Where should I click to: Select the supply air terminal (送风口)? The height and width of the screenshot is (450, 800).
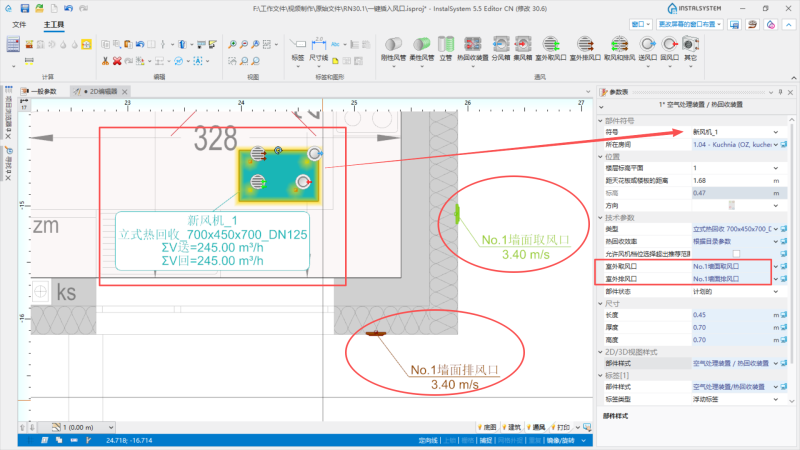pos(647,48)
